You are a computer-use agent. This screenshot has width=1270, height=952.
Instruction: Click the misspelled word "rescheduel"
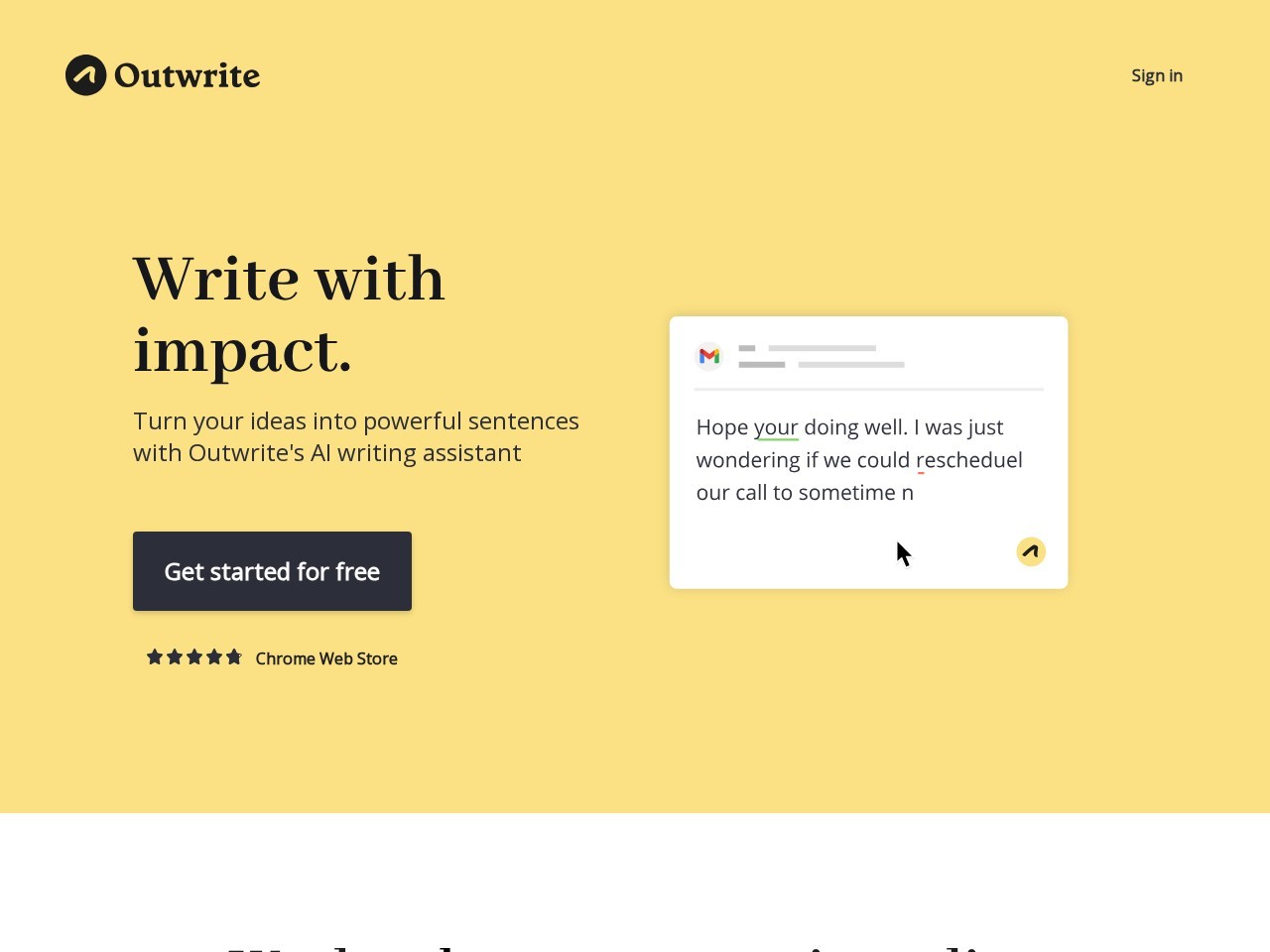[968, 460]
